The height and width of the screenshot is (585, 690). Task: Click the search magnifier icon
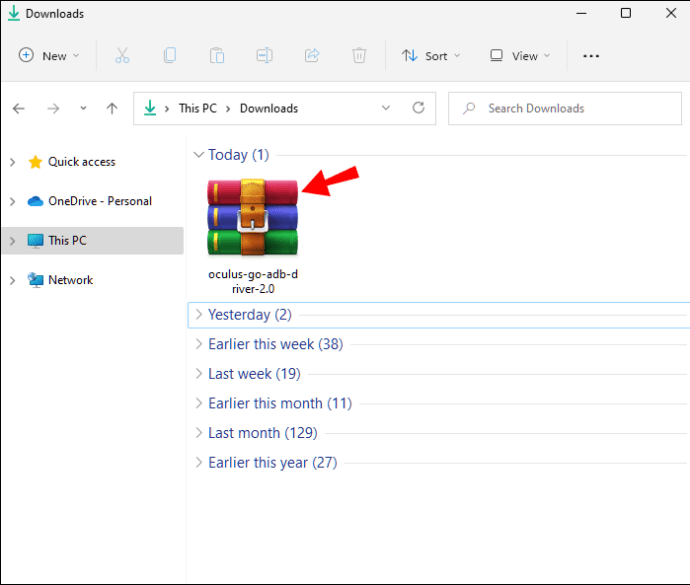[469, 108]
